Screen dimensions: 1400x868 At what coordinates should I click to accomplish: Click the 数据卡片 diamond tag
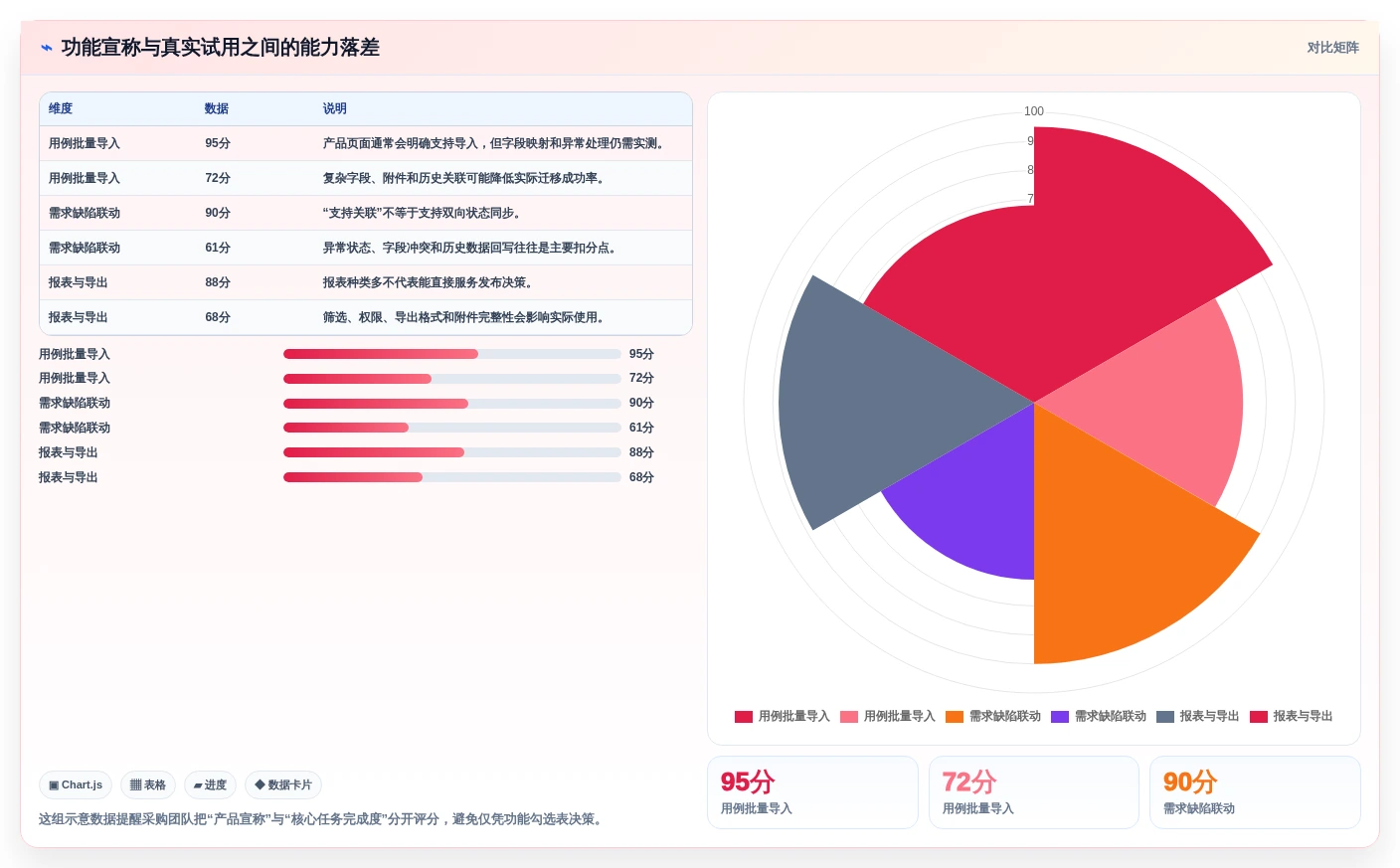[x=283, y=784]
